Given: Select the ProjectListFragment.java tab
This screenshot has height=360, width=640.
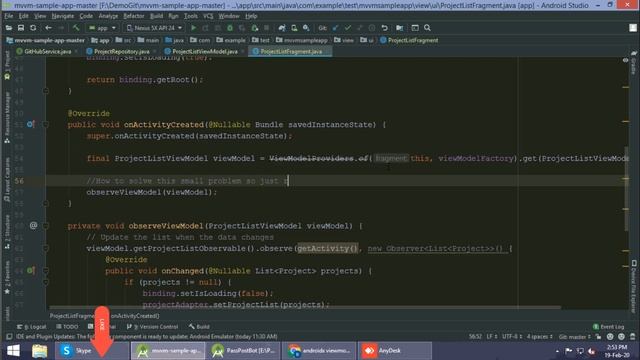Looking at the screenshot, I should 291,52.
